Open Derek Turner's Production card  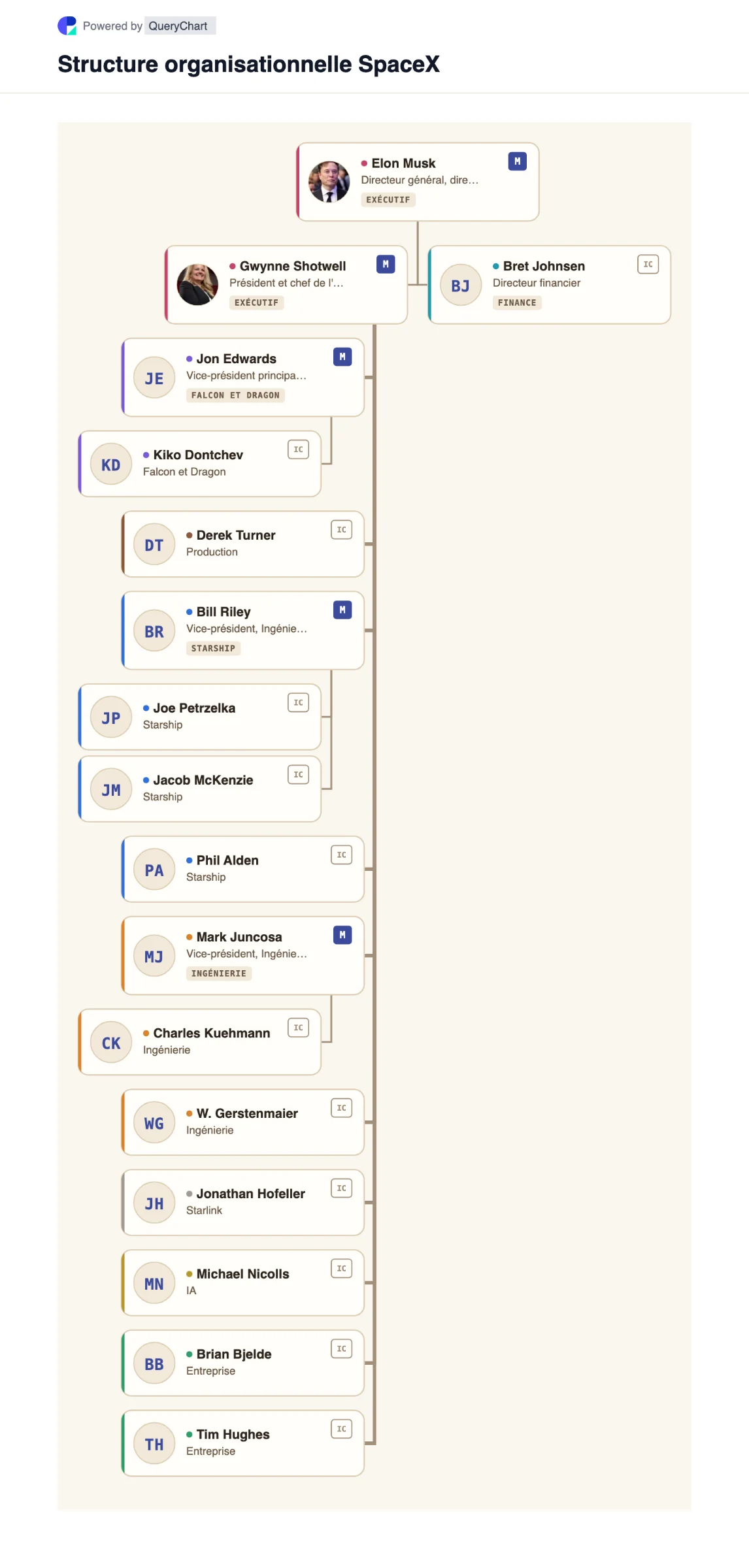(x=242, y=544)
